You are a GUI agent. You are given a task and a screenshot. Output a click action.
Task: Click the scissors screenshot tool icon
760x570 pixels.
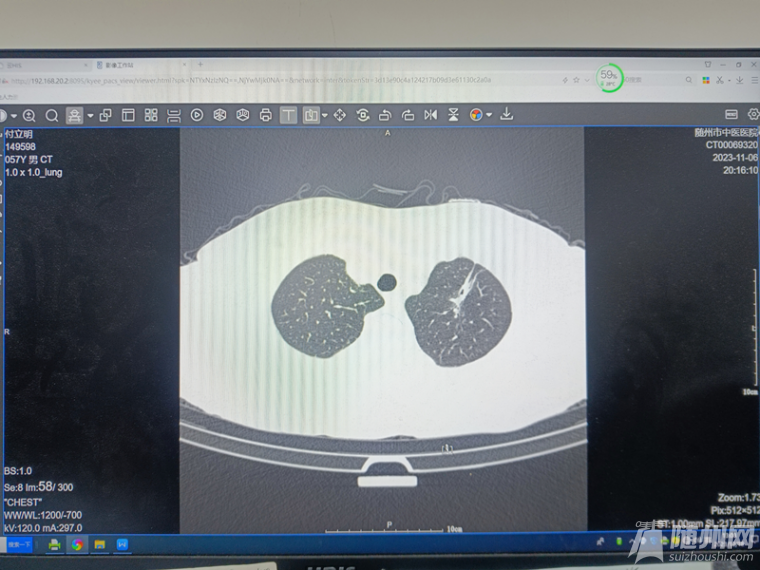(x=720, y=80)
